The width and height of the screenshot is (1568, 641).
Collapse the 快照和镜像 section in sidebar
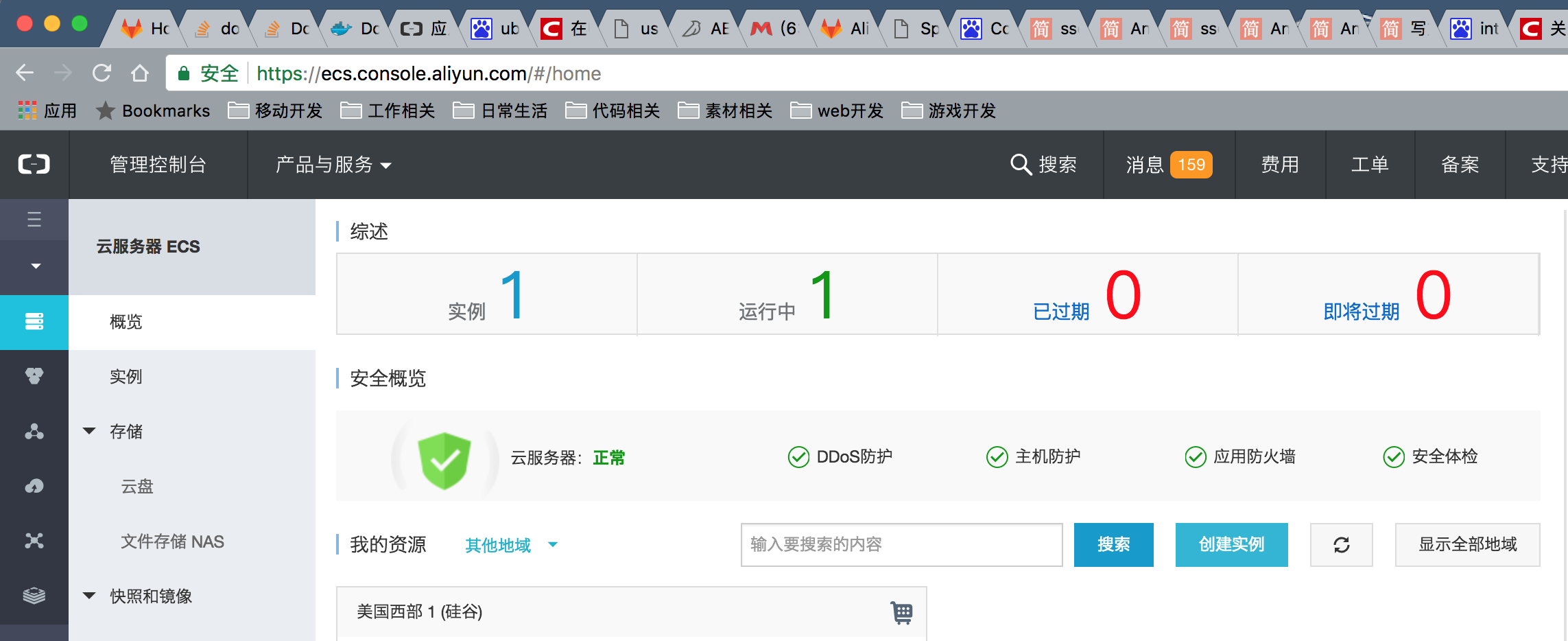point(89,596)
